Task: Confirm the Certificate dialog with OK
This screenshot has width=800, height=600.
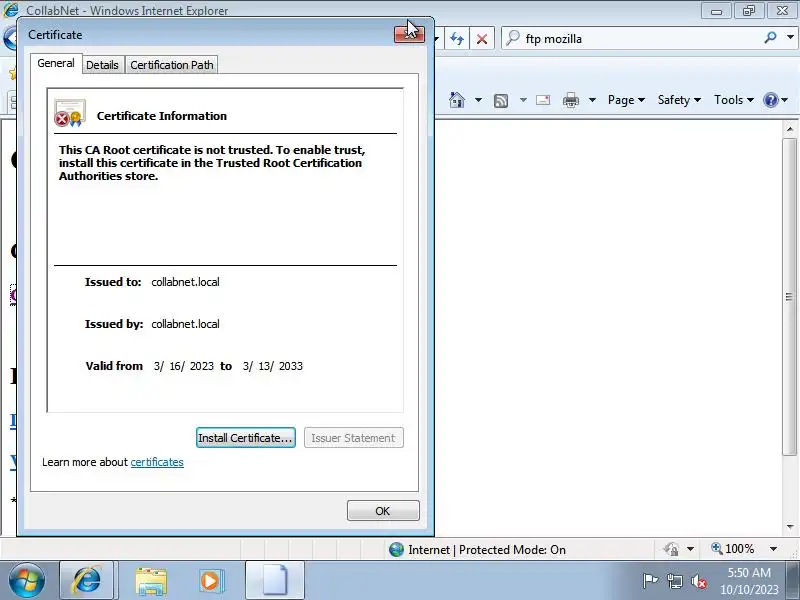Action: point(383,511)
